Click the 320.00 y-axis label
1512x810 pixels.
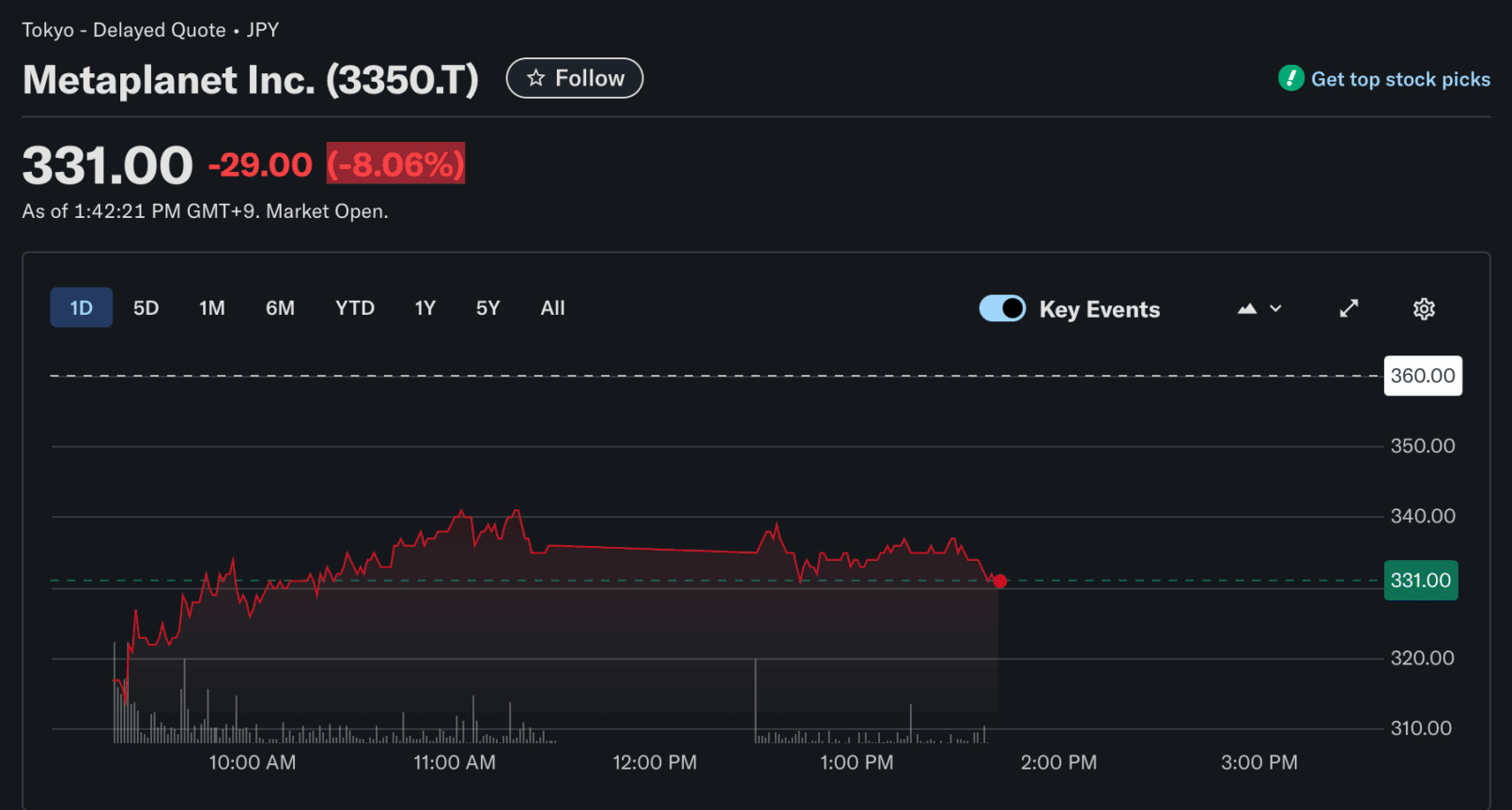coord(1423,658)
